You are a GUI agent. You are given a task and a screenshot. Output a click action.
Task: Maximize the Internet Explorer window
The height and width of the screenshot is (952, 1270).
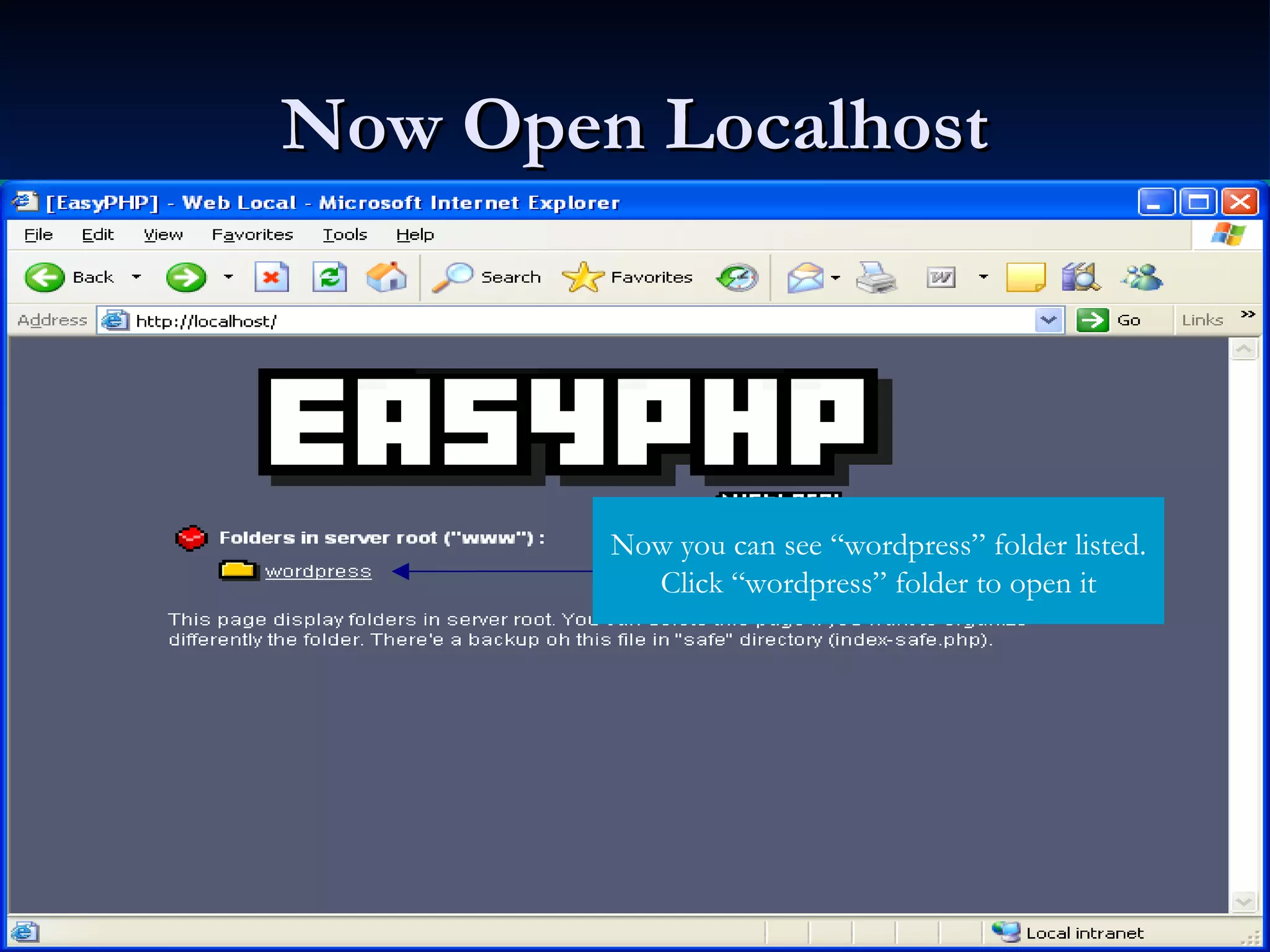tap(1198, 202)
